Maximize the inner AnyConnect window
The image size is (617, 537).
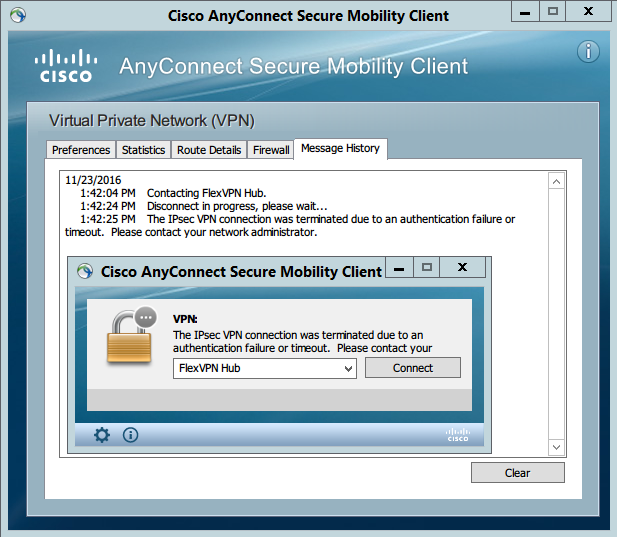(427, 268)
